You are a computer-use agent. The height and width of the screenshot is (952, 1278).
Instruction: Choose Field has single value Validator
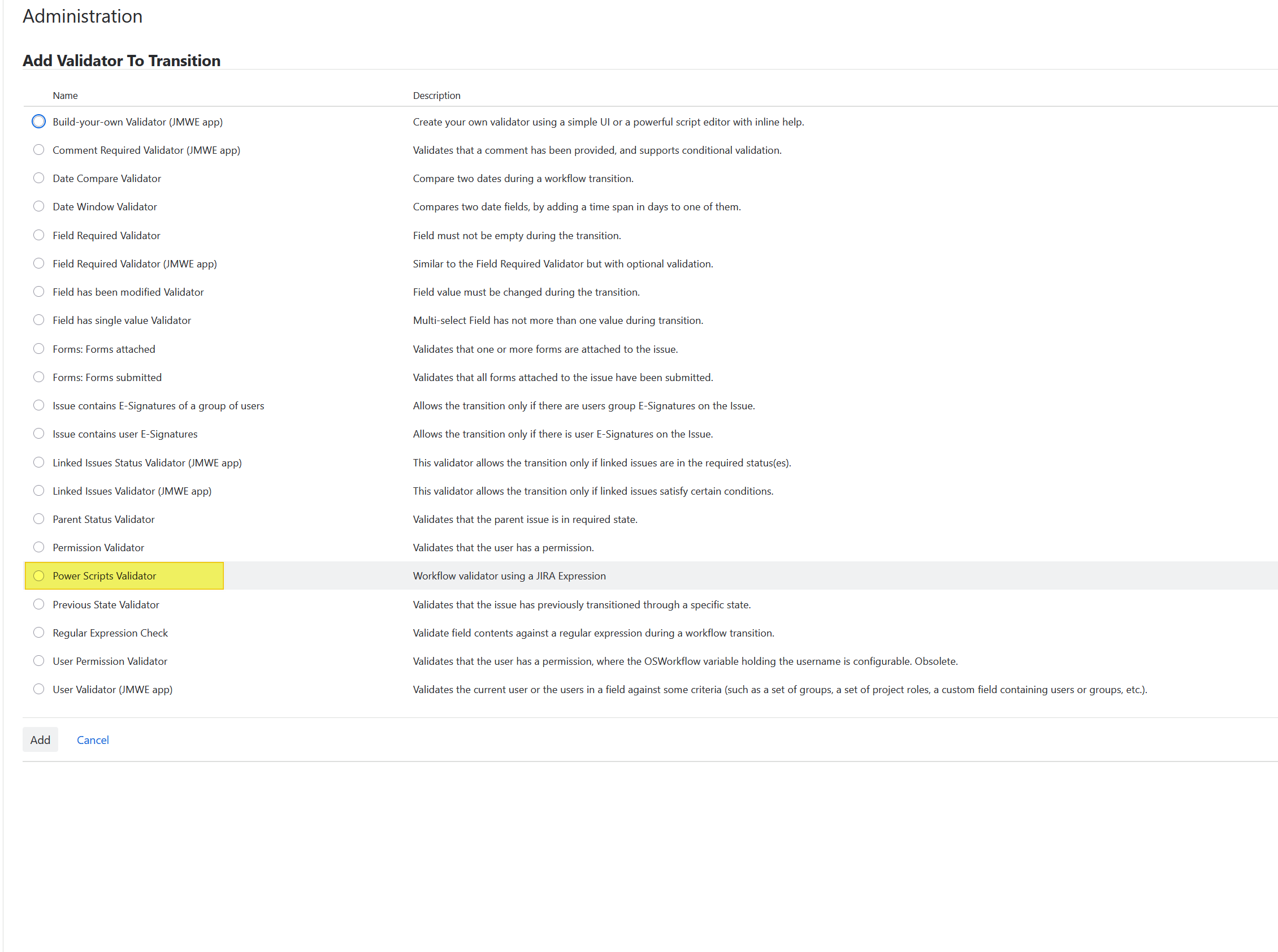(38, 319)
